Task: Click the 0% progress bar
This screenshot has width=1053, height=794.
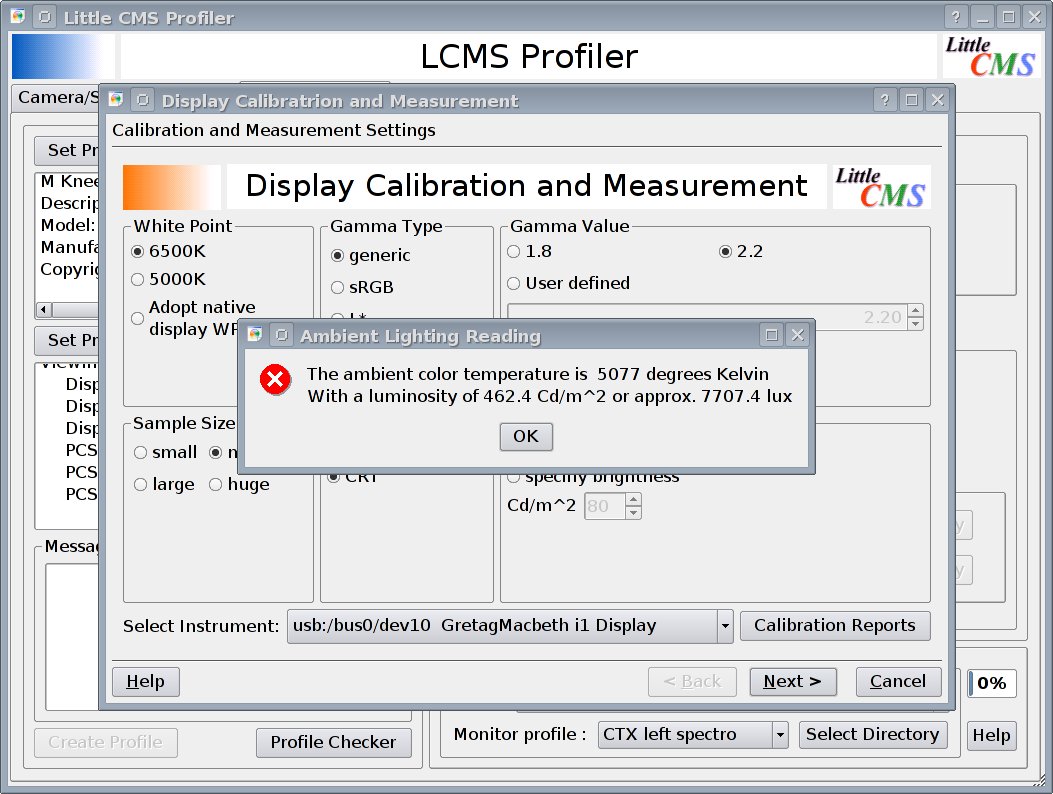Action: click(991, 683)
